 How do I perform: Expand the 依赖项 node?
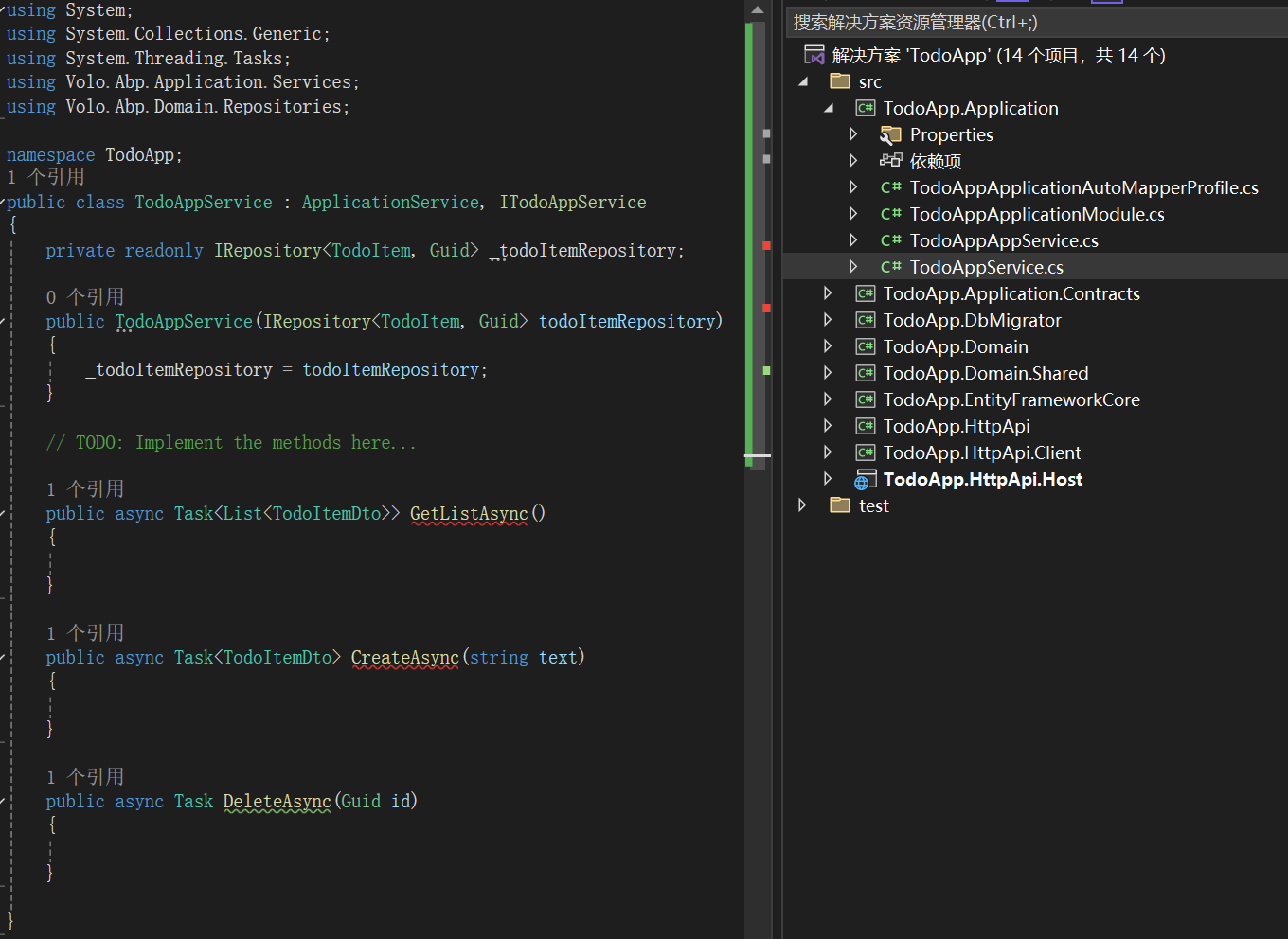coord(853,161)
